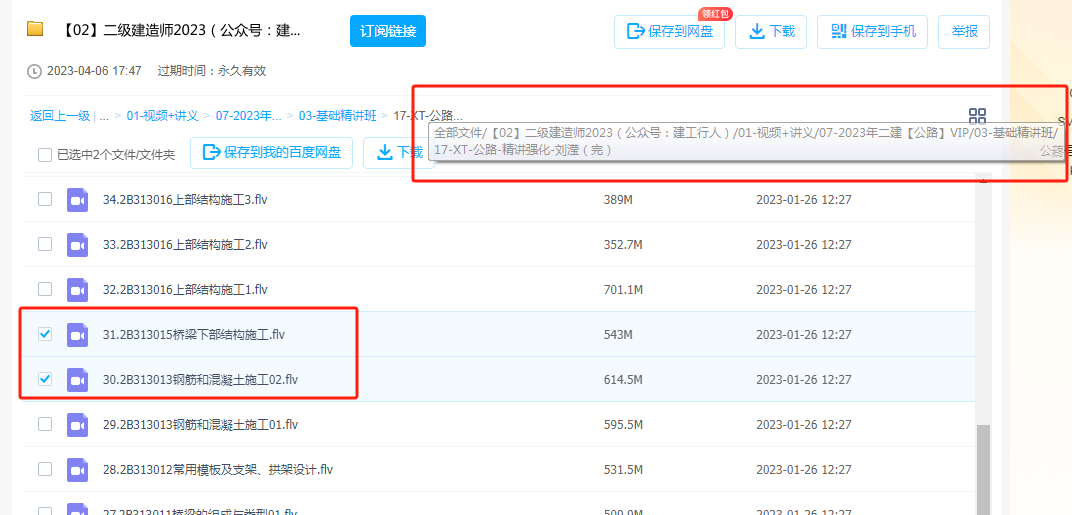Toggle the select-all checkbox 已选中2个文件
The image size is (1072, 515).
(45, 155)
